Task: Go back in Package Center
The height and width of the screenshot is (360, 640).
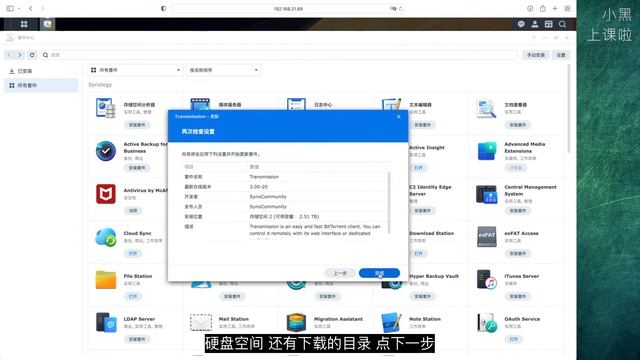Action: pos(9,55)
